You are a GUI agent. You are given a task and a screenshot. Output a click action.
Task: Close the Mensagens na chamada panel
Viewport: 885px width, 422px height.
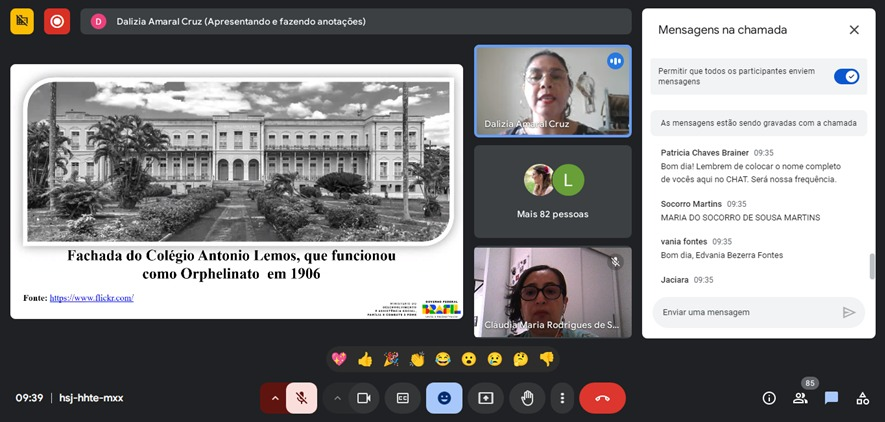pyautogui.click(x=854, y=30)
